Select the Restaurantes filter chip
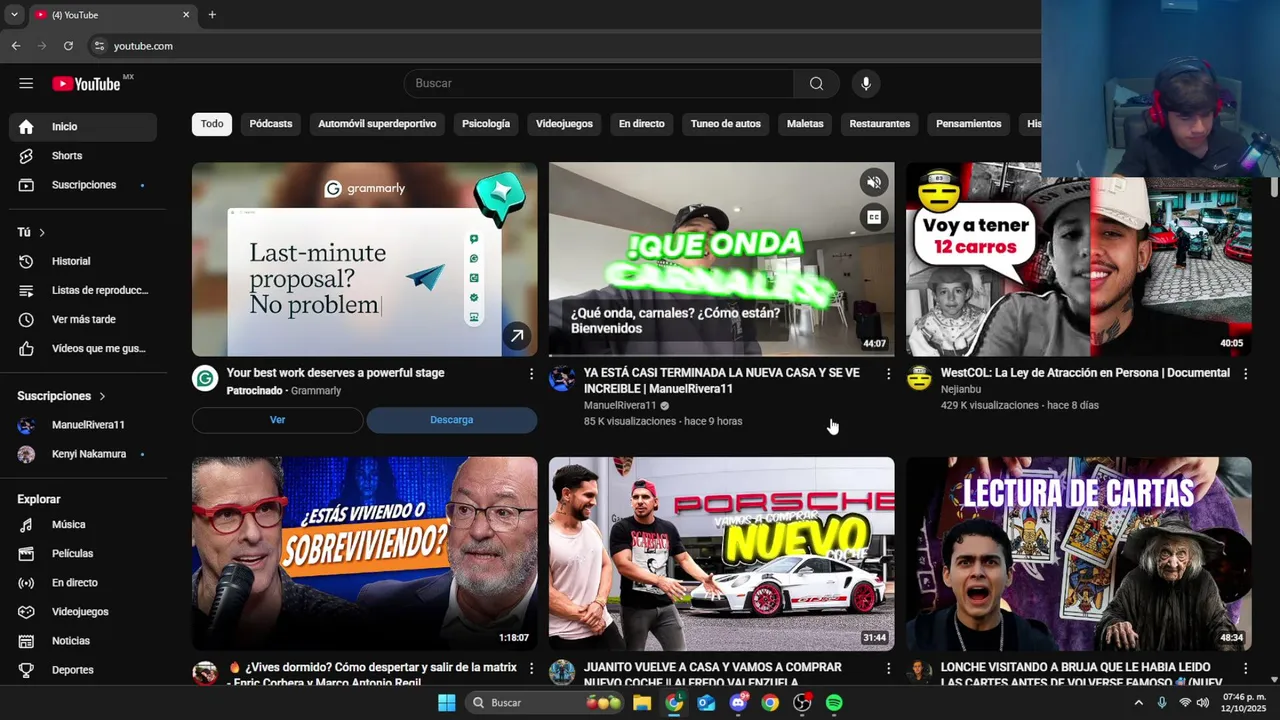 tap(880, 124)
